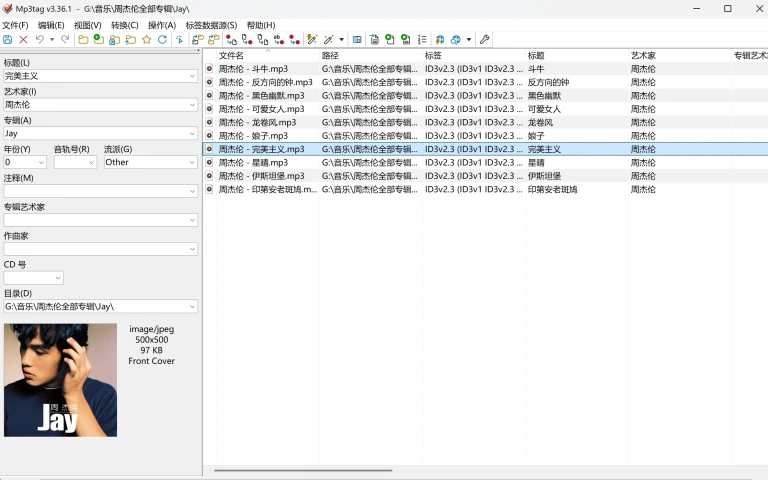Click the Select all files cursor icon
Viewport: 768px width, 480px height.
pyautogui.click(x=180, y=40)
